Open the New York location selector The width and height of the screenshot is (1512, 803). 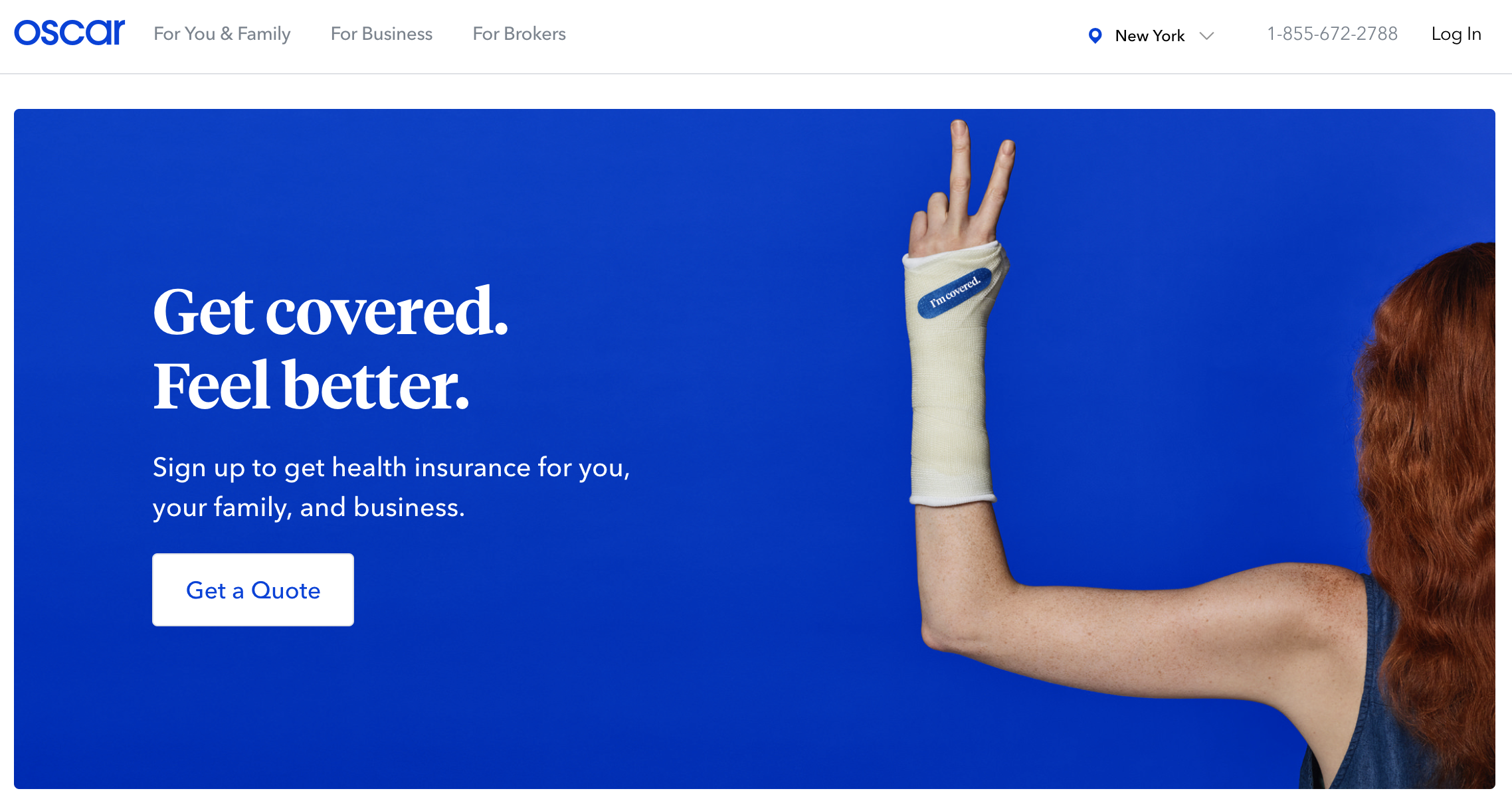1151,35
